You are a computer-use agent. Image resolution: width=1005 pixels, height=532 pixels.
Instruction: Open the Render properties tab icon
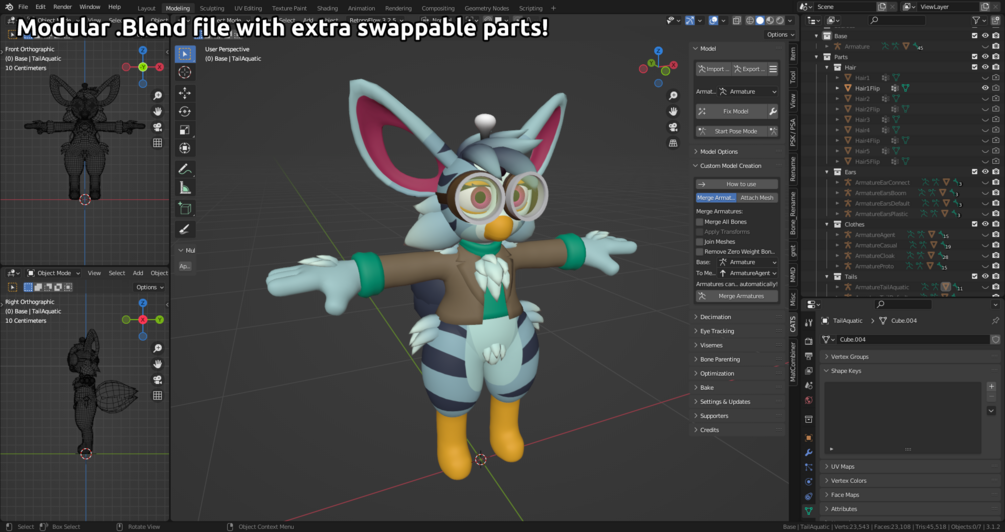coord(809,341)
